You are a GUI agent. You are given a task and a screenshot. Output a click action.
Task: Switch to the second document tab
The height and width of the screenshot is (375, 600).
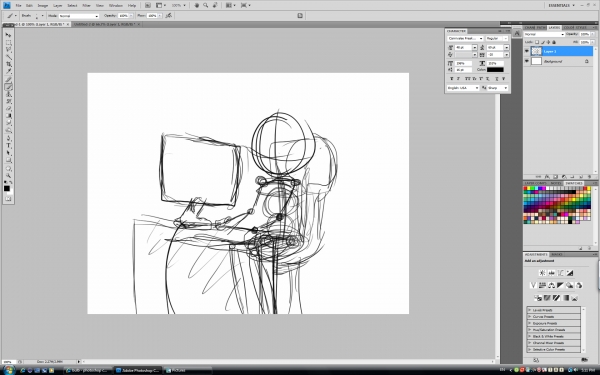106,24
